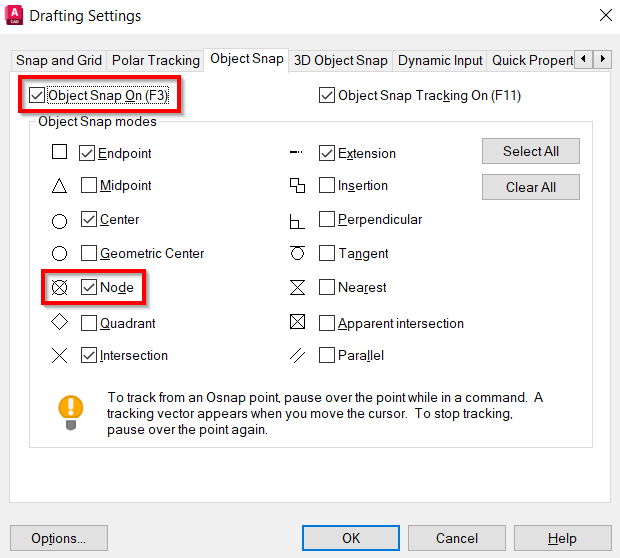Open the Options... dialog button
This screenshot has height=558, width=620.
58,538
